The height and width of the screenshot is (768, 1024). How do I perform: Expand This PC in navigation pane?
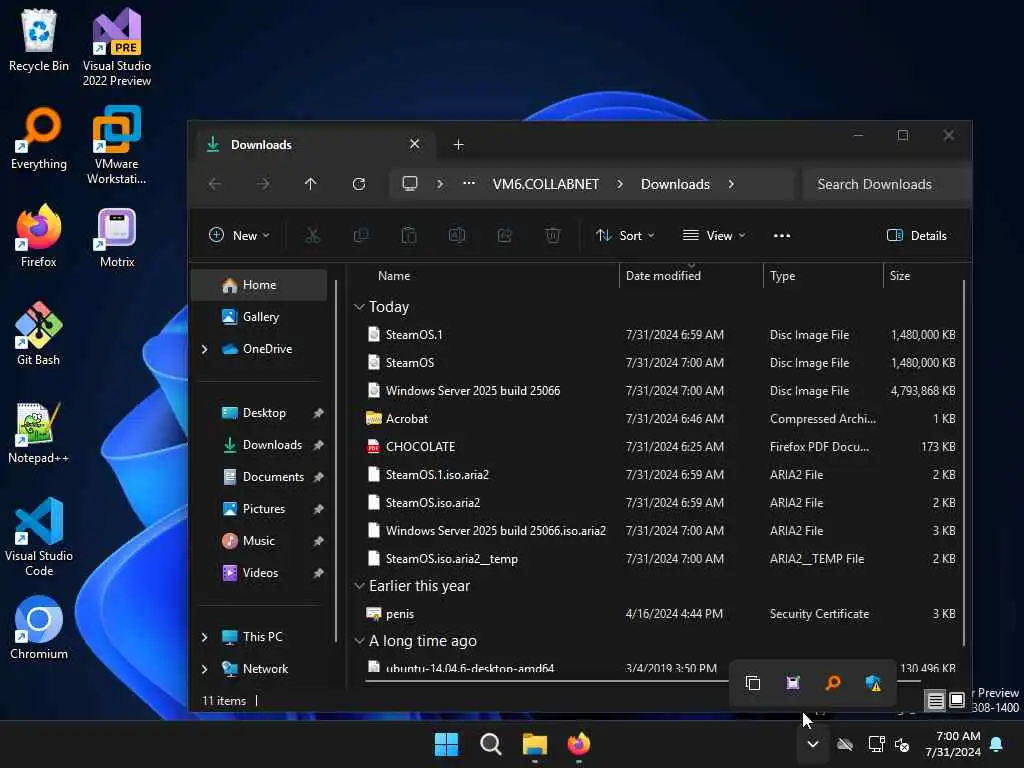pyautogui.click(x=204, y=637)
